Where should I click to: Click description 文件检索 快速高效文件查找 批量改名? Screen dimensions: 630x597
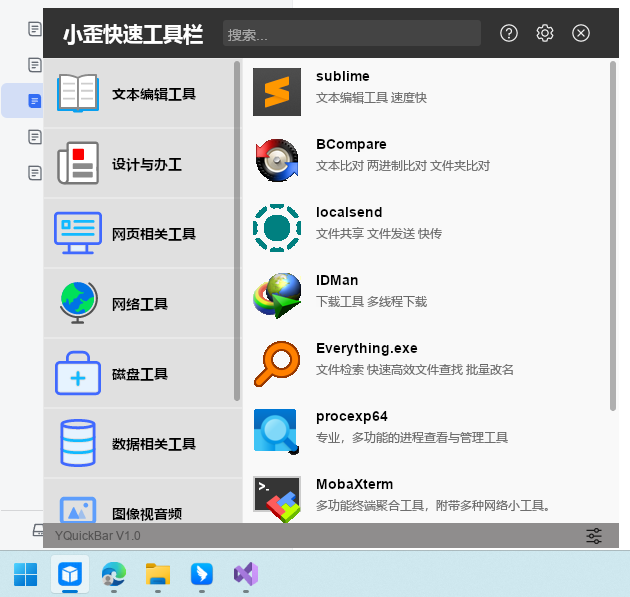415,369
